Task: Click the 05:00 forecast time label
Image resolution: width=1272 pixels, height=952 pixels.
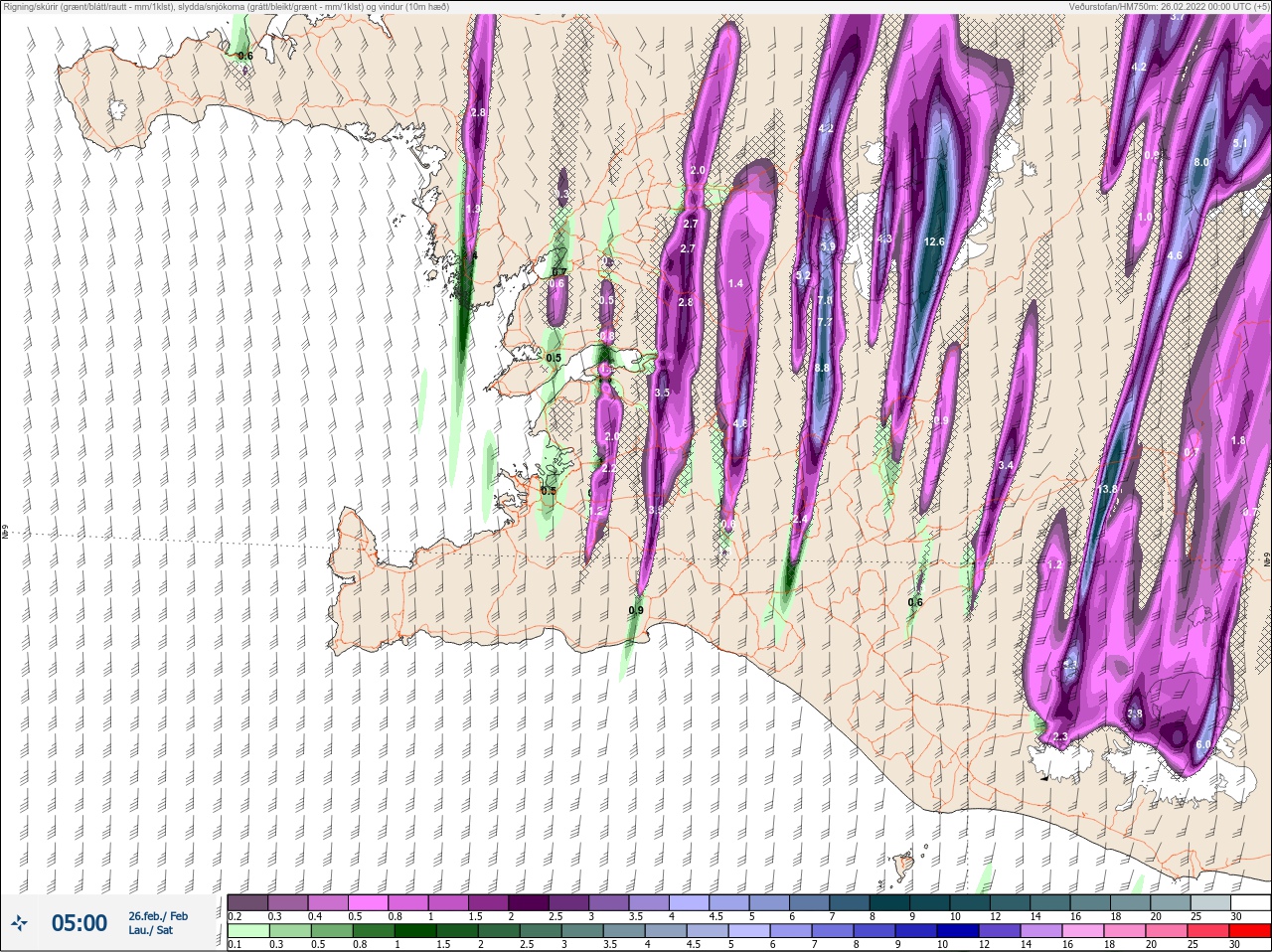Action: coord(79,923)
